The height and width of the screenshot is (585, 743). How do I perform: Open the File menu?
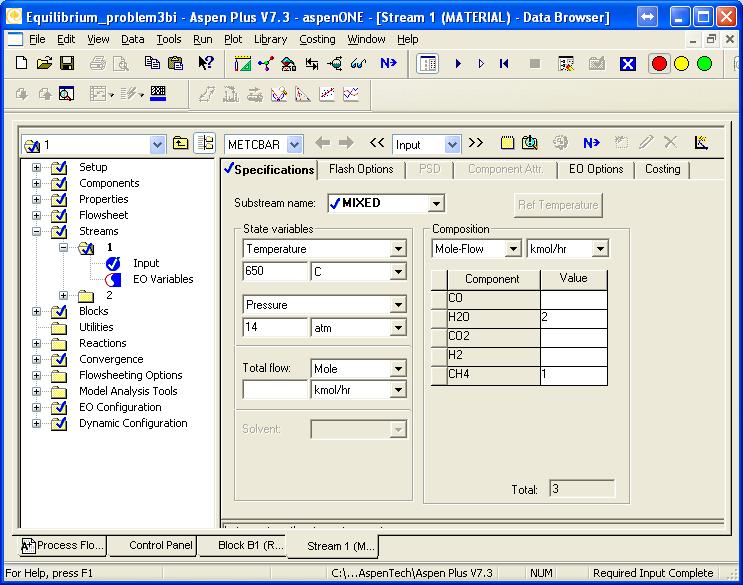coord(37,39)
